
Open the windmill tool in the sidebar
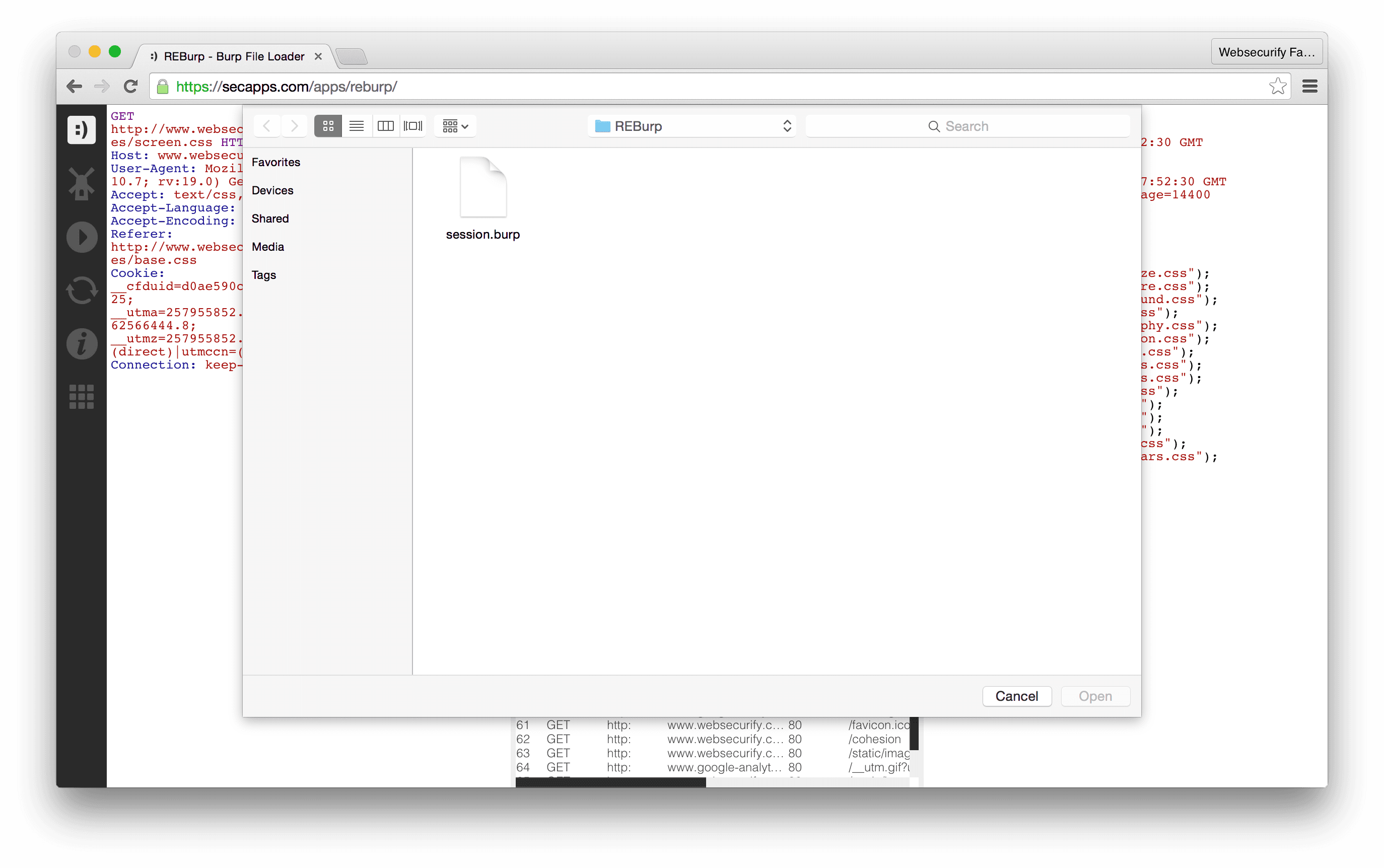tap(82, 184)
